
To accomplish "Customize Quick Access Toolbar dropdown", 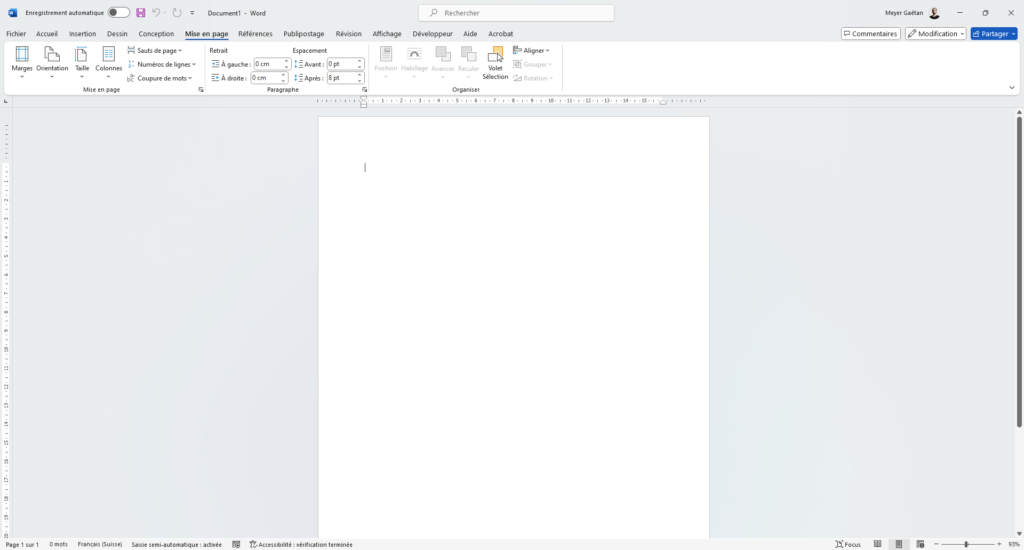I will point(192,13).
